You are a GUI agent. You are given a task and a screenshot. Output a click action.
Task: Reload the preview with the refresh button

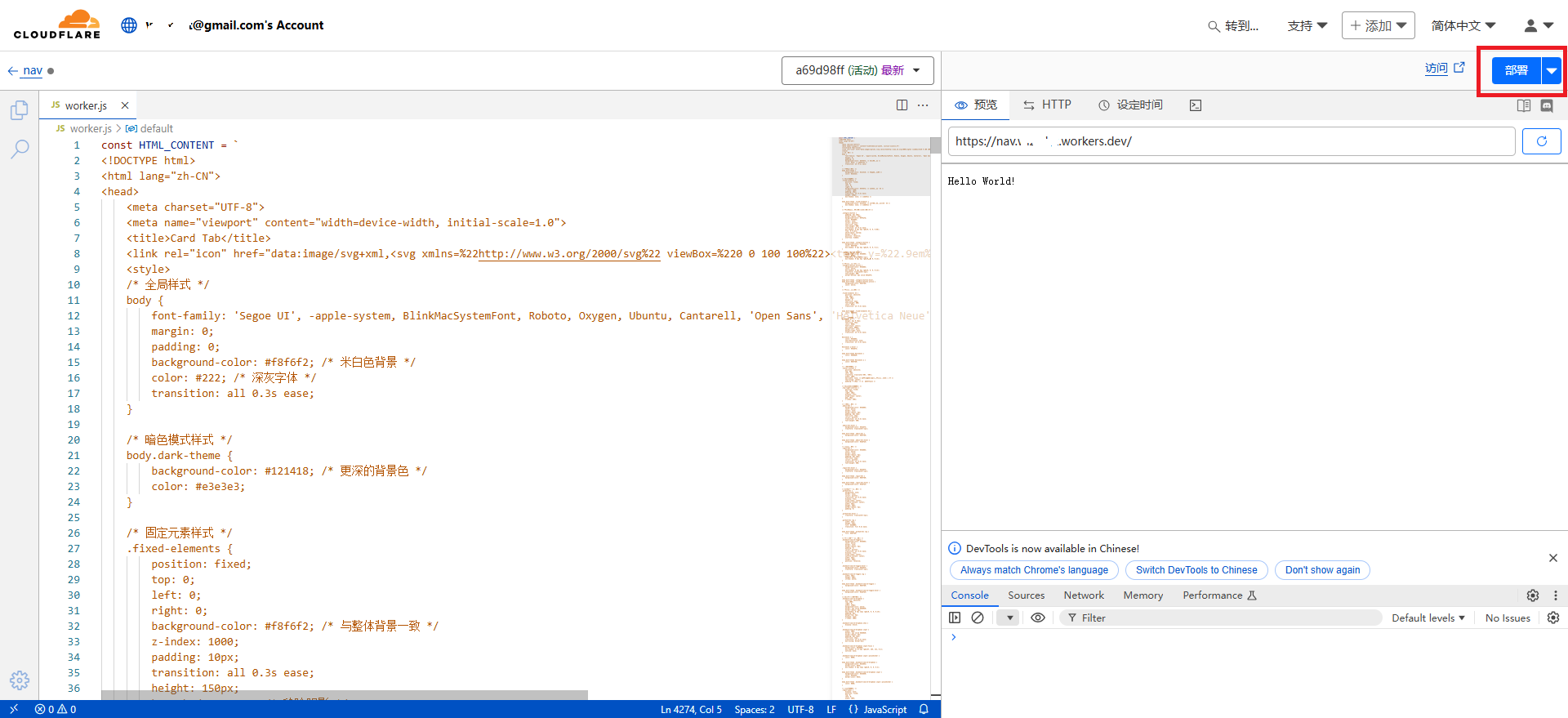1541,141
